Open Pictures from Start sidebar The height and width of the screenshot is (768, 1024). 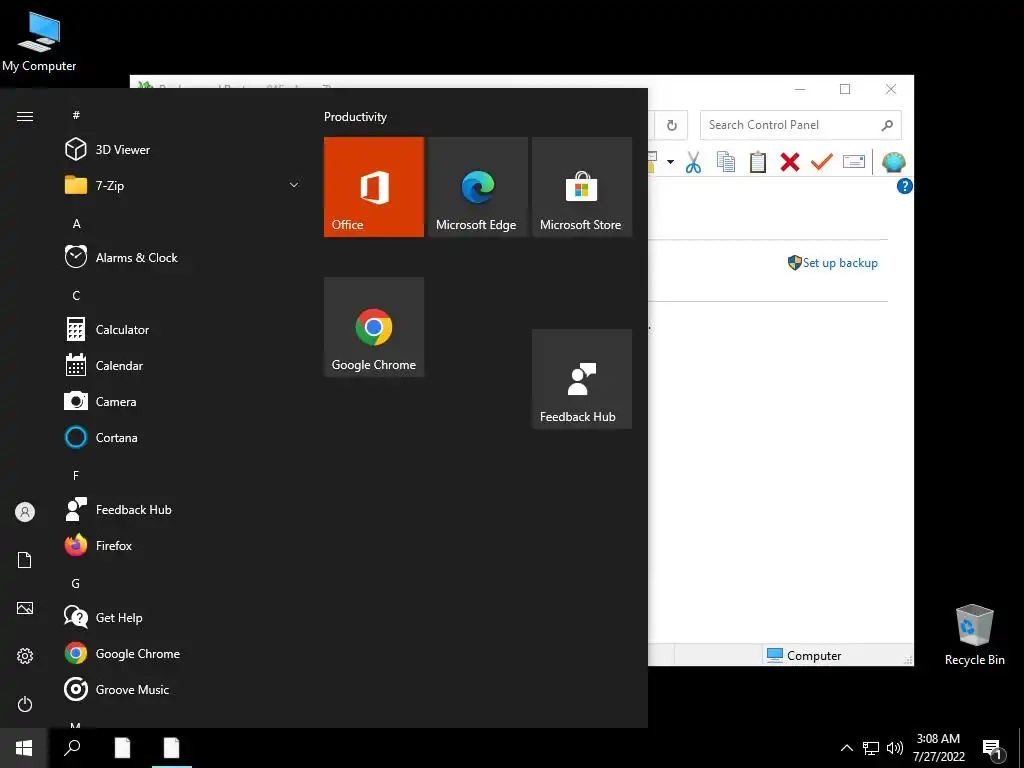click(x=25, y=608)
